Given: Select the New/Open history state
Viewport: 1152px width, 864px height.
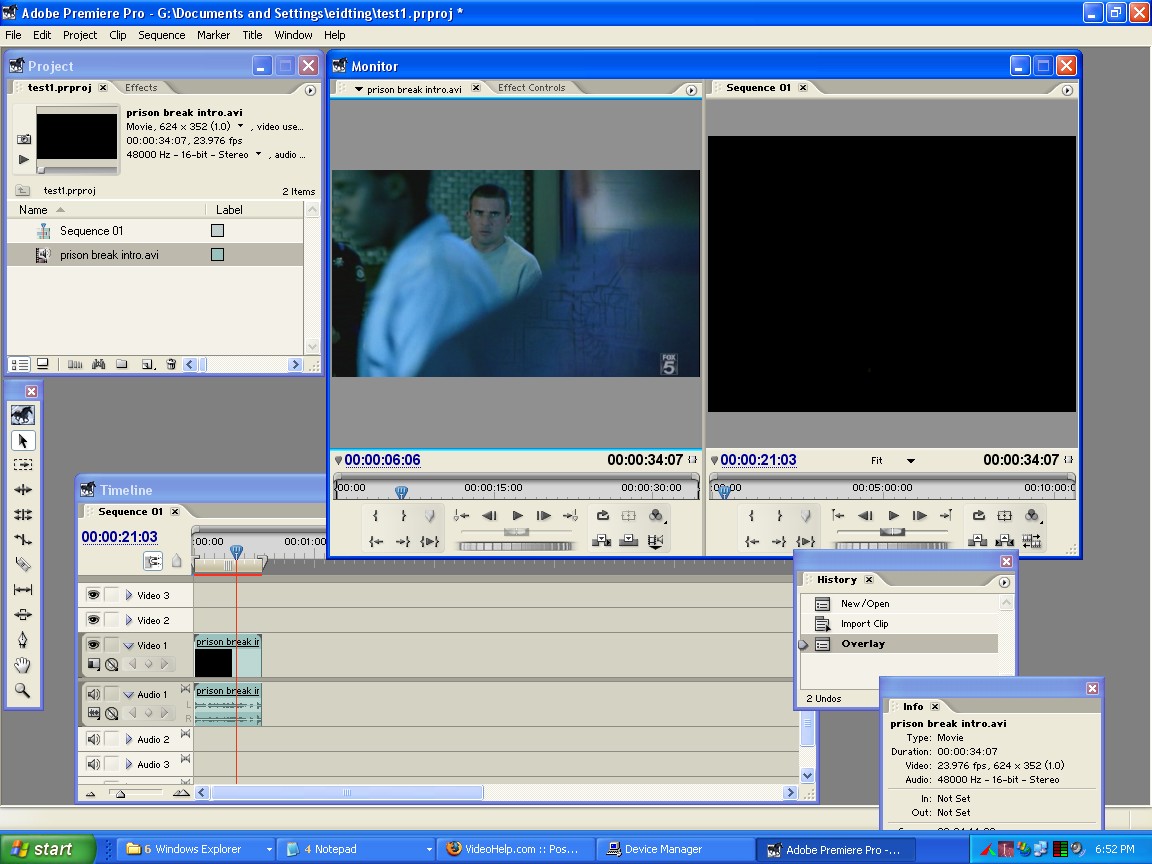Looking at the screenshot, I should [x=899, y=604].
